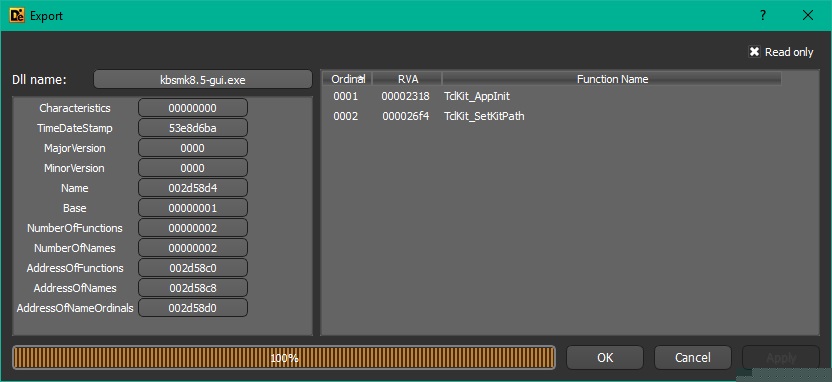Click the Cancel button
The width and height of the screenshot is (832, 382).
click(x=692, y=358)
